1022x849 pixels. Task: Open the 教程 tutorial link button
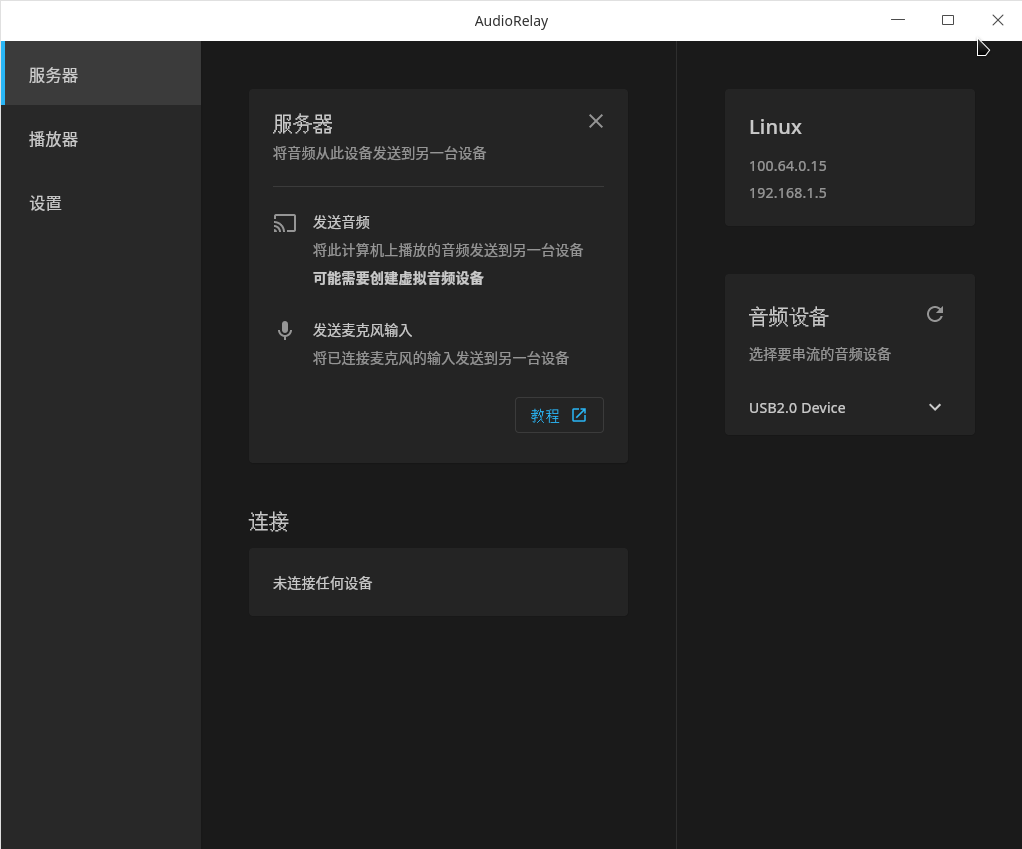coord(559,415)
